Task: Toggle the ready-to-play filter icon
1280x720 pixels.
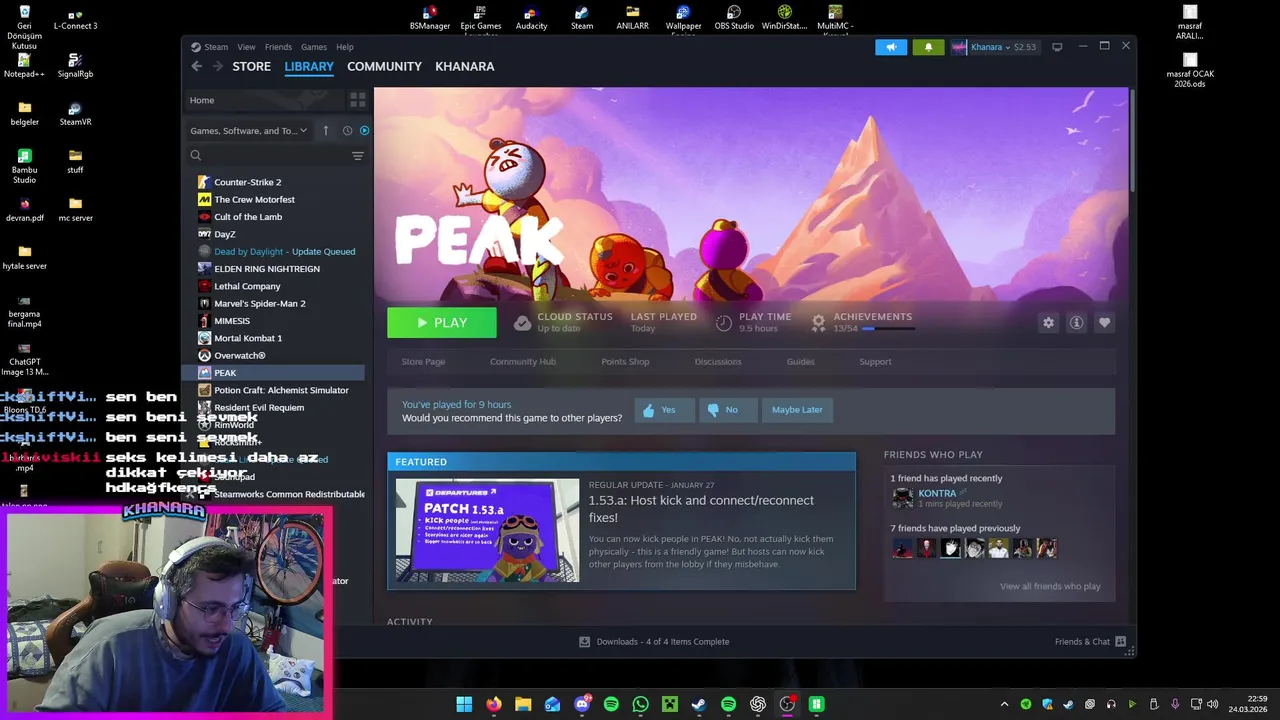Action: tap(364, 131)
